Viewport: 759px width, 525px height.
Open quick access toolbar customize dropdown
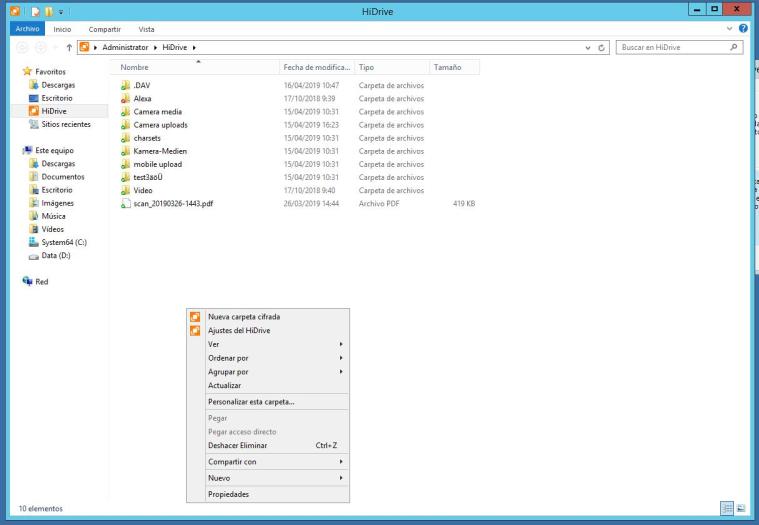click(61, 12)
